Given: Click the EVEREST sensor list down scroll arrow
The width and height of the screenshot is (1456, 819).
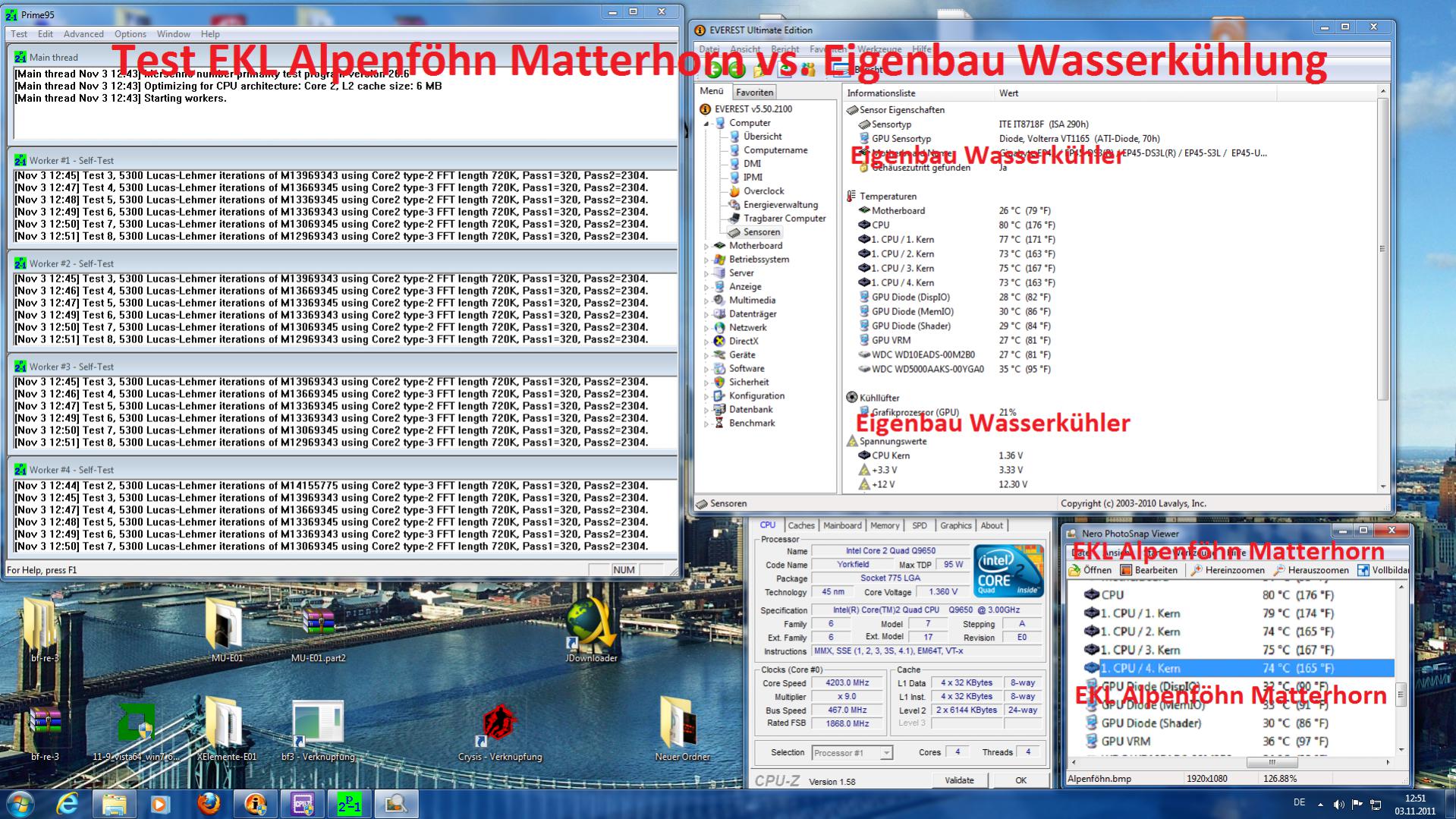Looking at the screenshot, I should click(x=1382, y=487).
